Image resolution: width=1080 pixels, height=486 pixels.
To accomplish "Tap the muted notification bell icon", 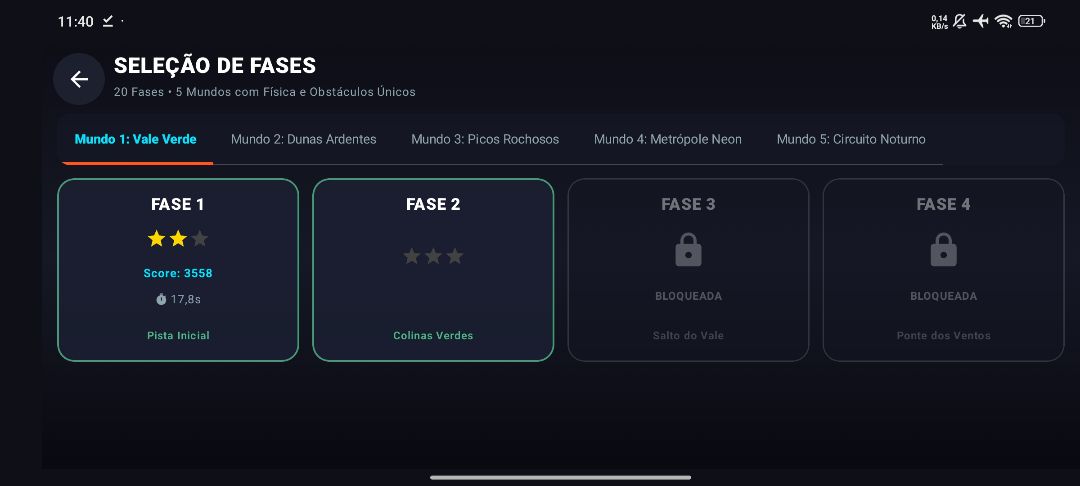I will [x=959, y=21].
